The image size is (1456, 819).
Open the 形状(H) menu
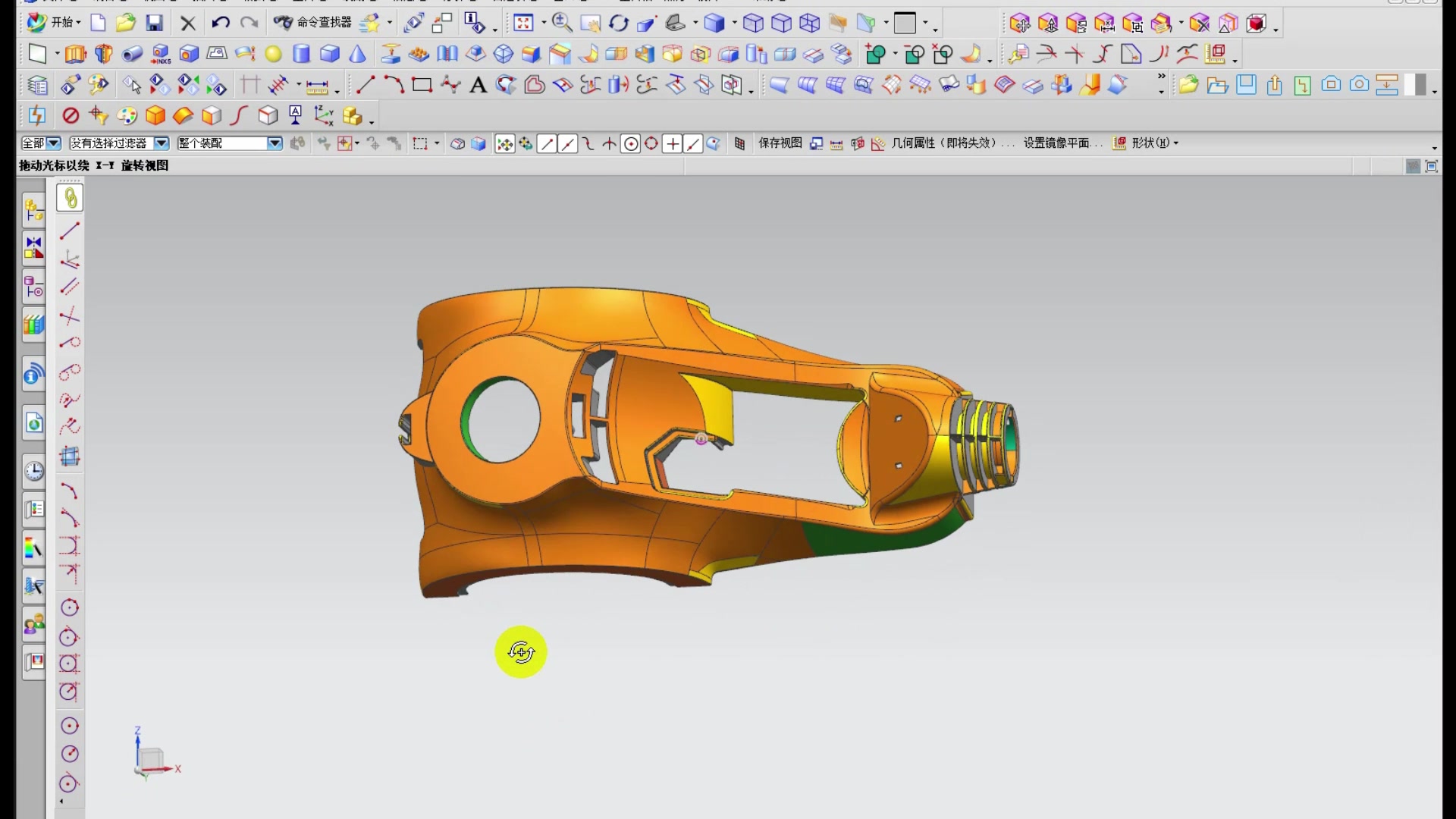click(x=1154, y=143)
